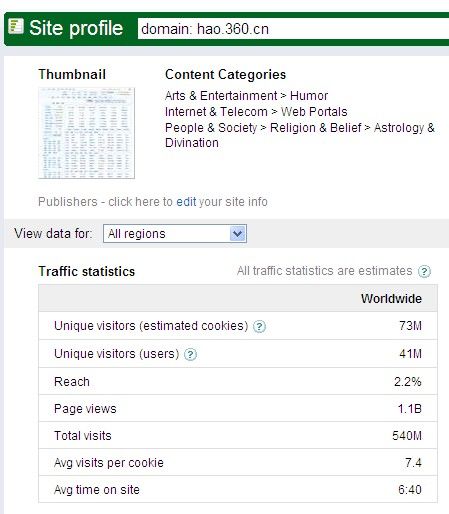Viewport: 449px width, 514px height.
Task: Click the Arts & Entertainment > Humor category
Action: (246, 96)
